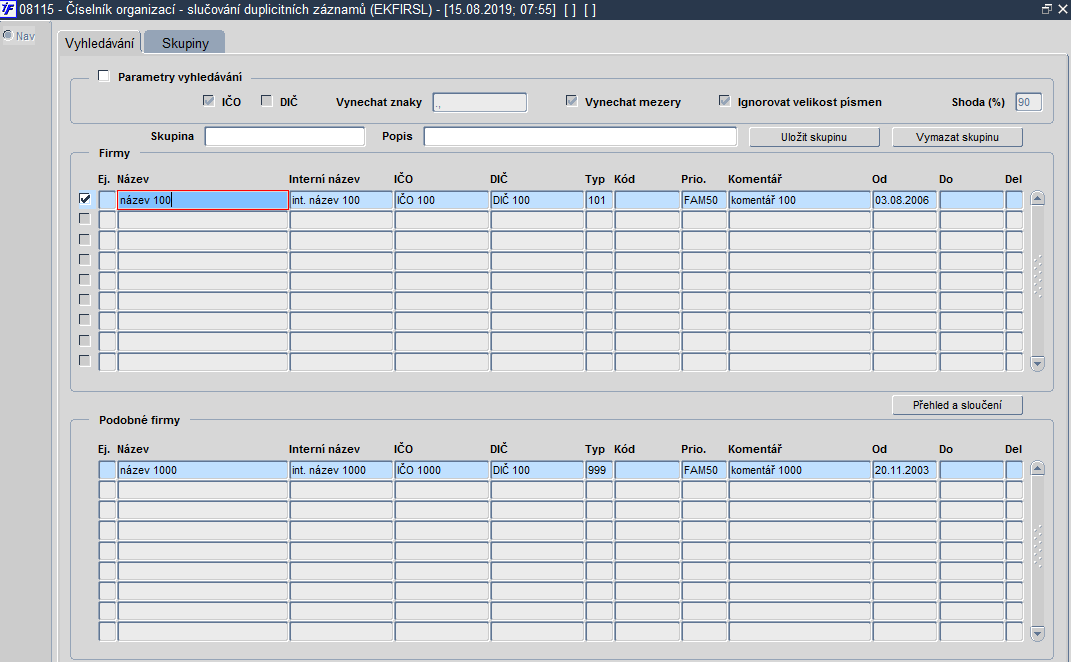Viewport: 1071px width, 662px height.
Task: Click the application logo icon in title bar
Action: pyautogui.click(x=8, y=10)
